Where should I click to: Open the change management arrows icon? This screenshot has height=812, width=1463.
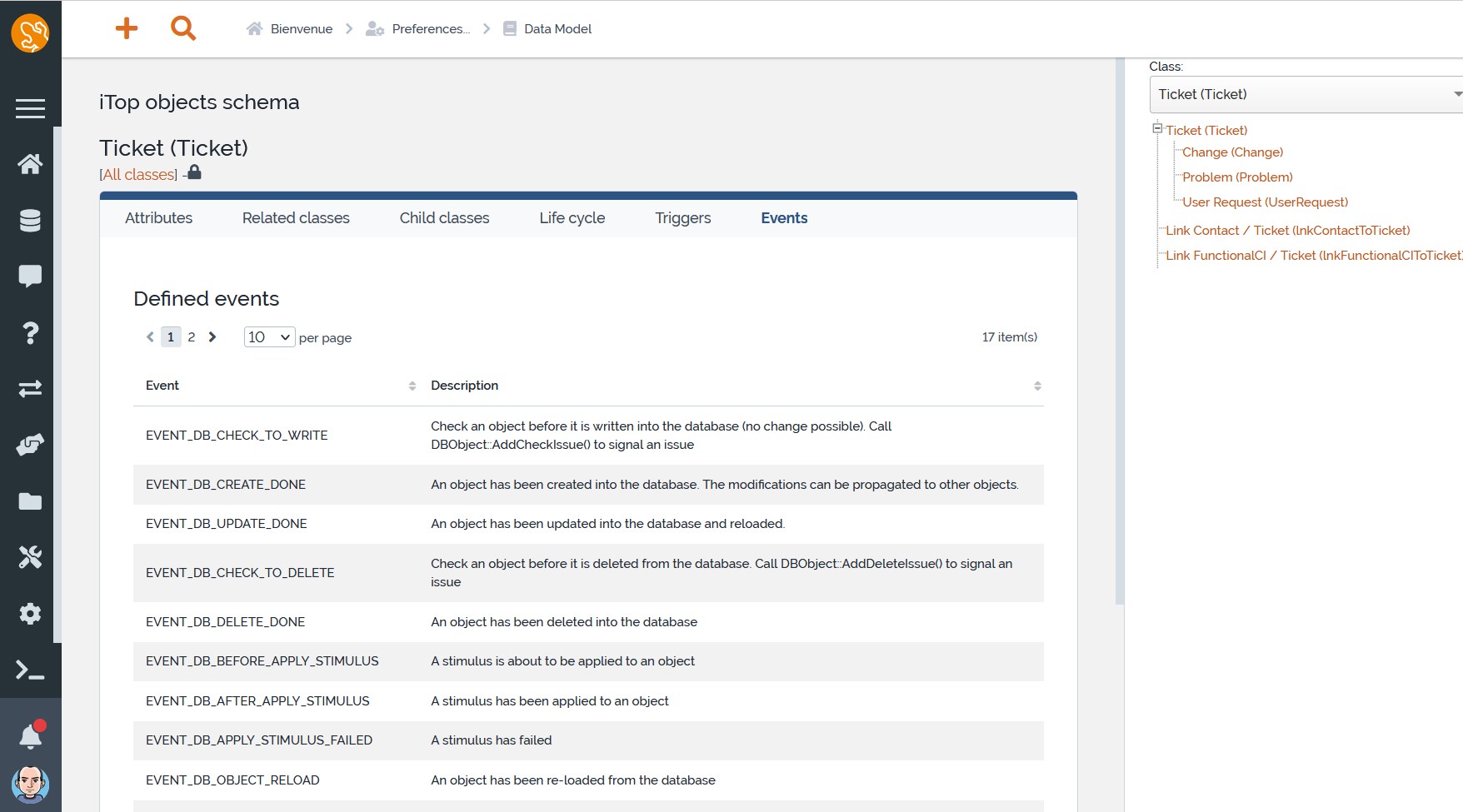[x=30, y=389]
